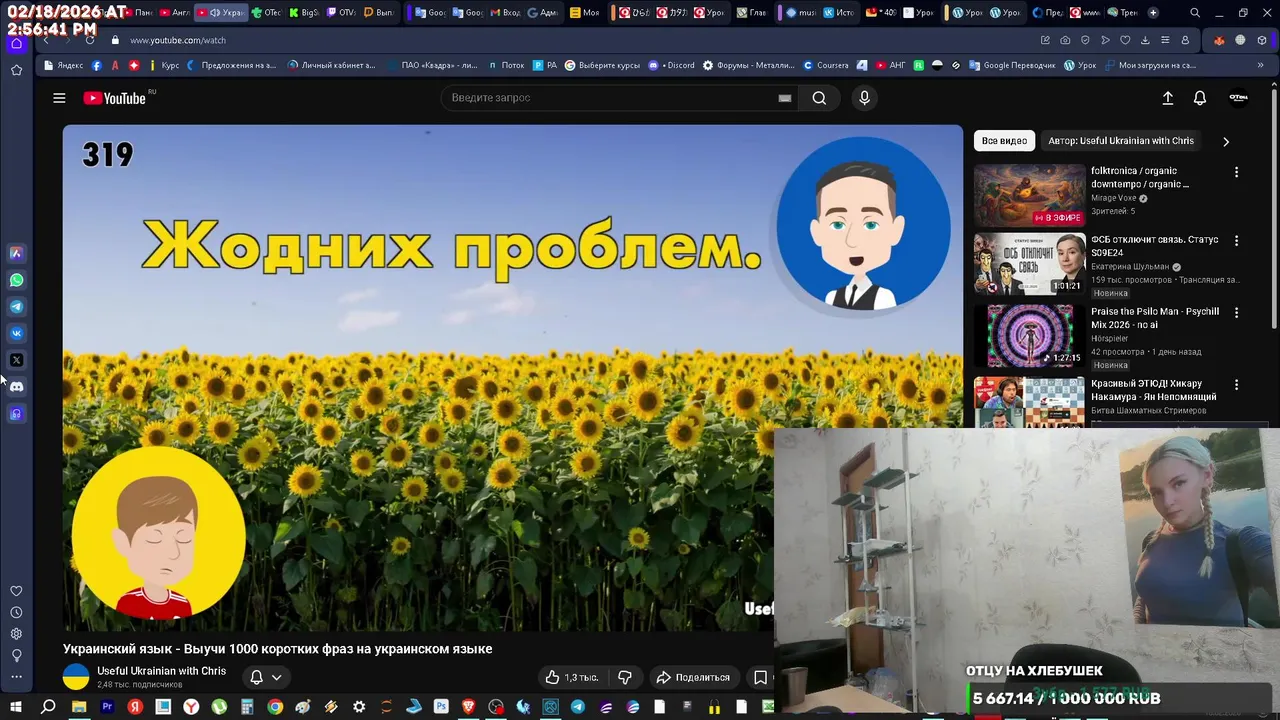Open the Coursera bookmark
Image resolution: width=1280 pixels, height=720 pixels.
(826, 65)
